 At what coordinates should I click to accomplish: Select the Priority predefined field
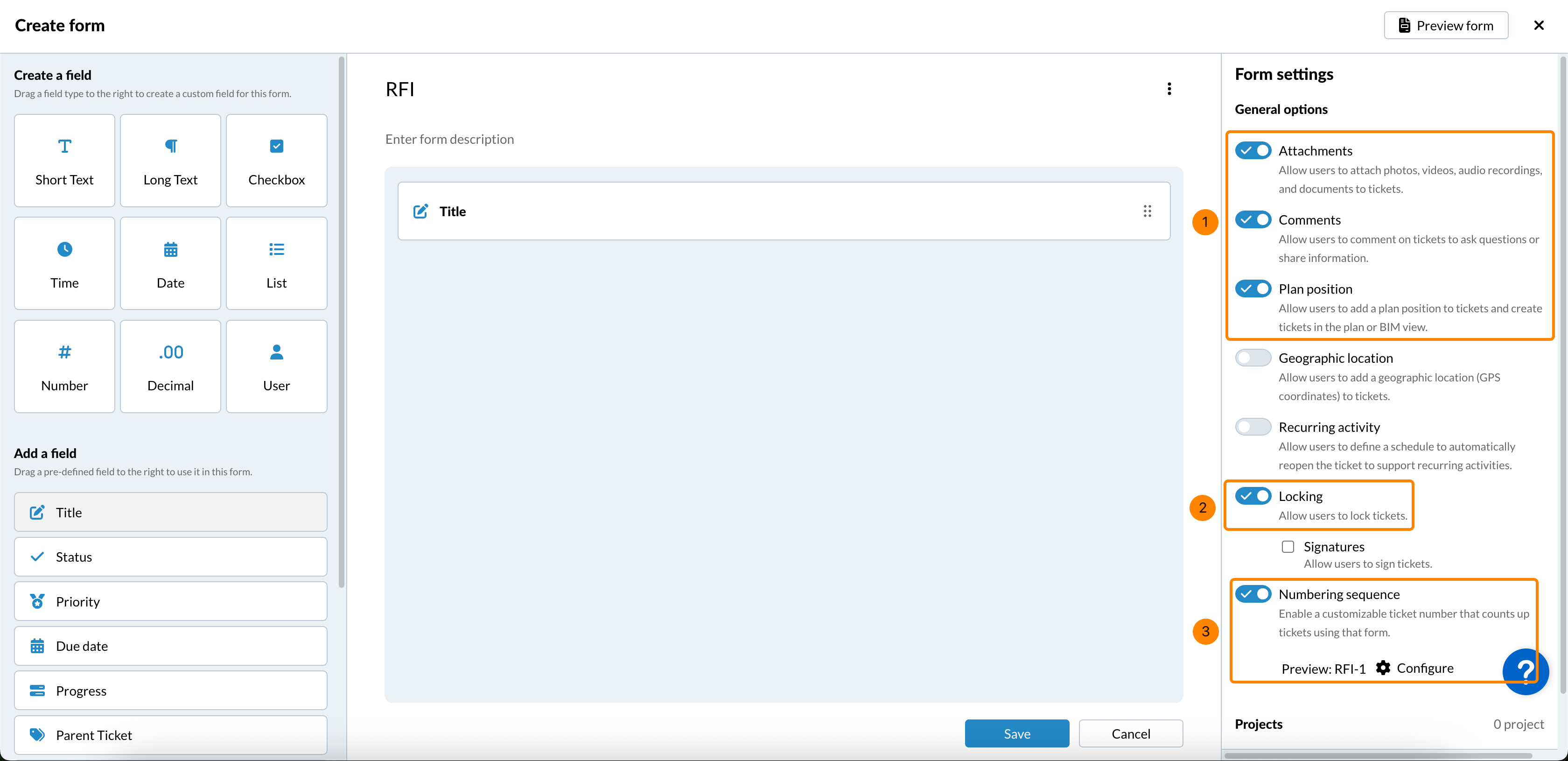(170, 601)
